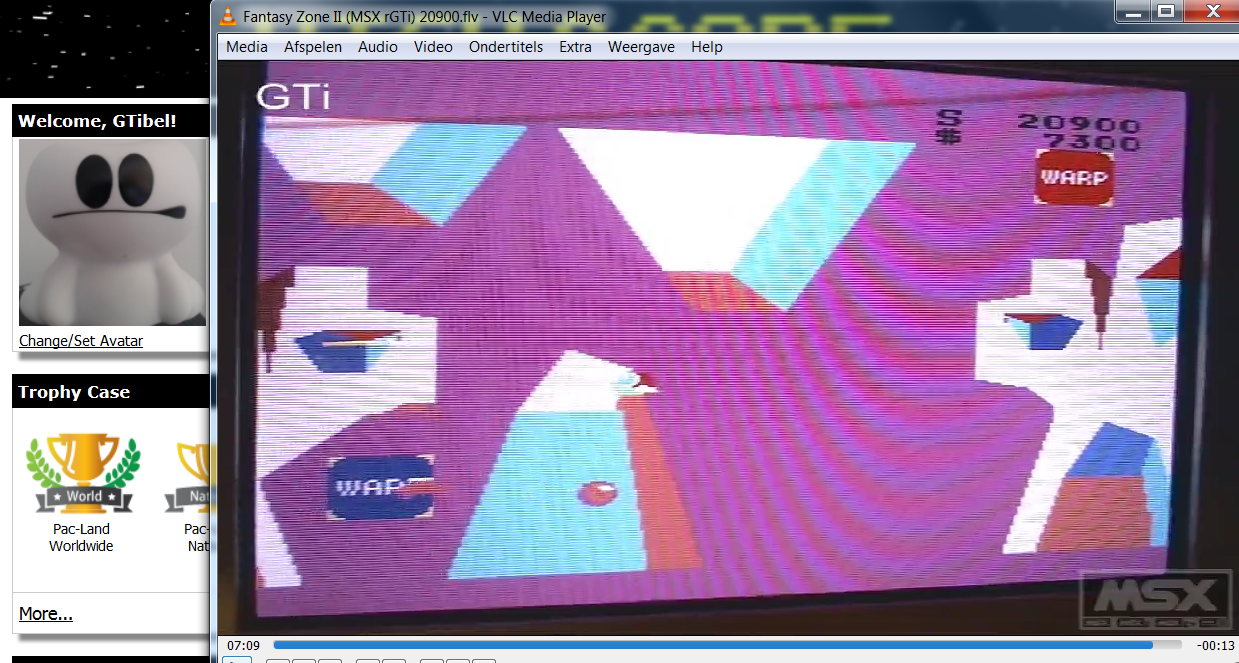Image resolution: width=1239 pixels, height=663 pixels.
Task: Open the Extra menu
Action: click(x=575, y=47)
